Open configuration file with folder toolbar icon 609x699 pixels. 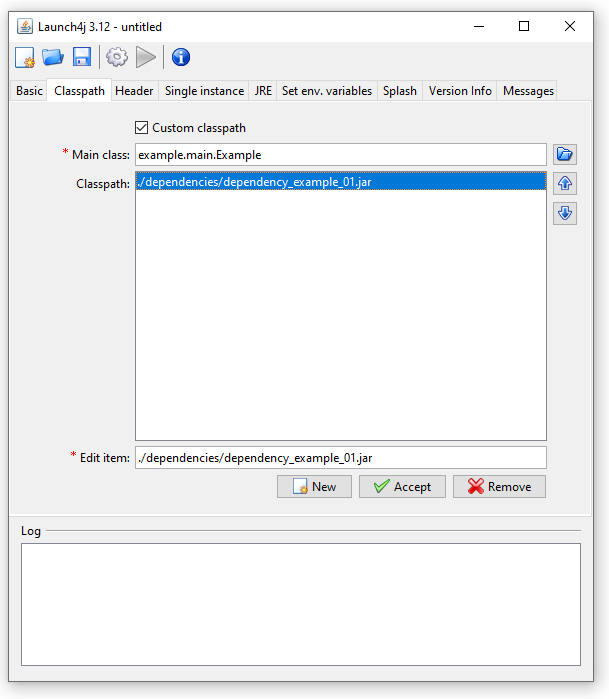click(x=53, y=58)
